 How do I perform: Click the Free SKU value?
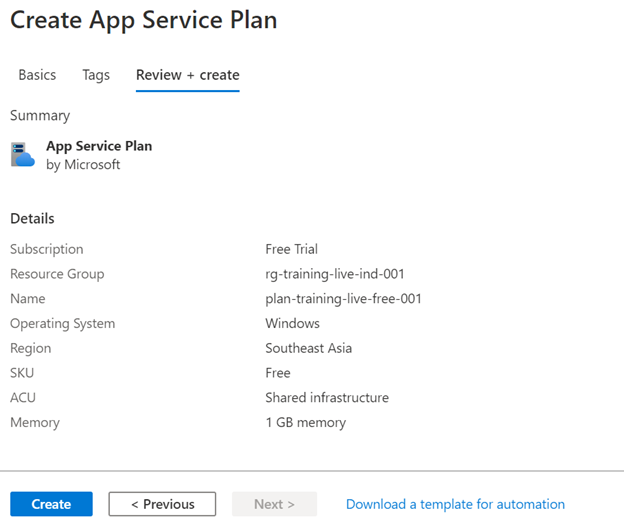[x=278, y=373]
